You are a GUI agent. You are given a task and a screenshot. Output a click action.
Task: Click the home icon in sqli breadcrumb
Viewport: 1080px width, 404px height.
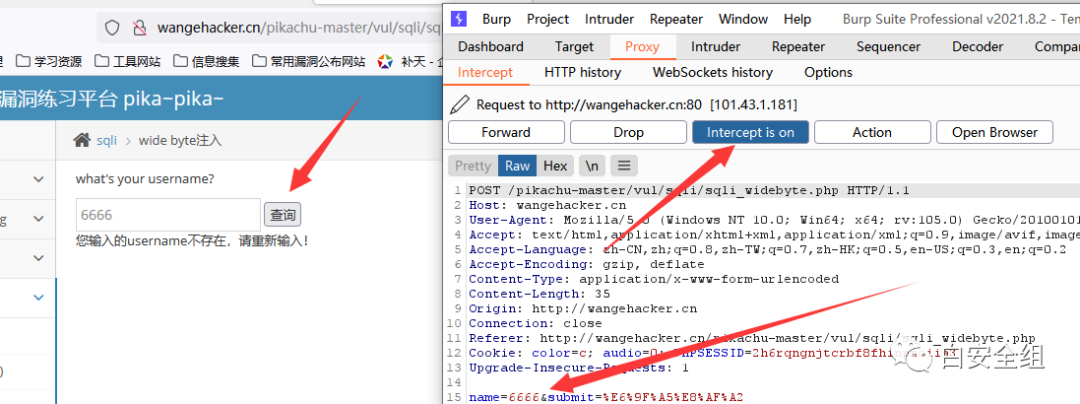click(82, 140)
